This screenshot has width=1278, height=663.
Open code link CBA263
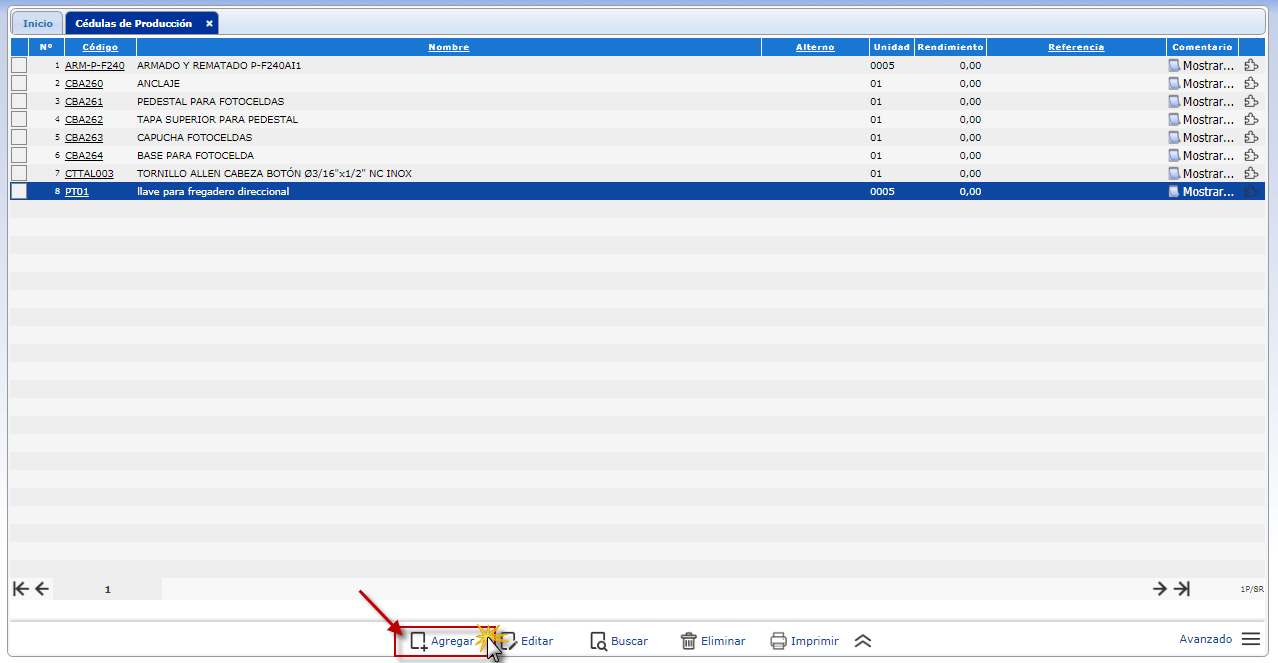coord(84,137)
